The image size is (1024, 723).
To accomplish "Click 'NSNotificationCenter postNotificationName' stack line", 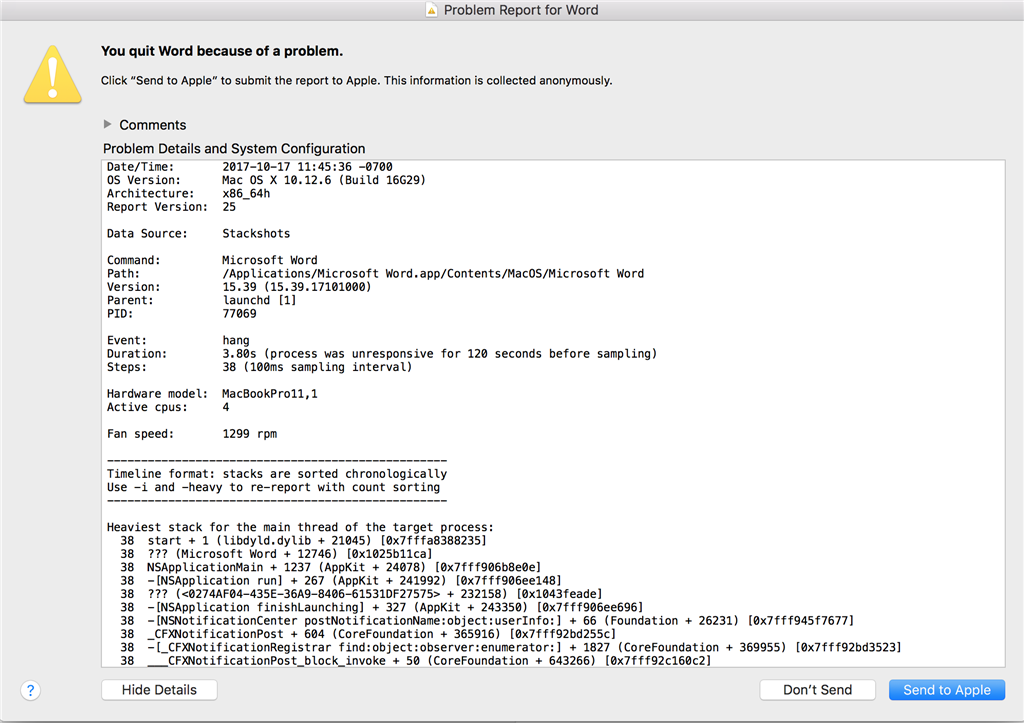I will [x=487, y=620].
